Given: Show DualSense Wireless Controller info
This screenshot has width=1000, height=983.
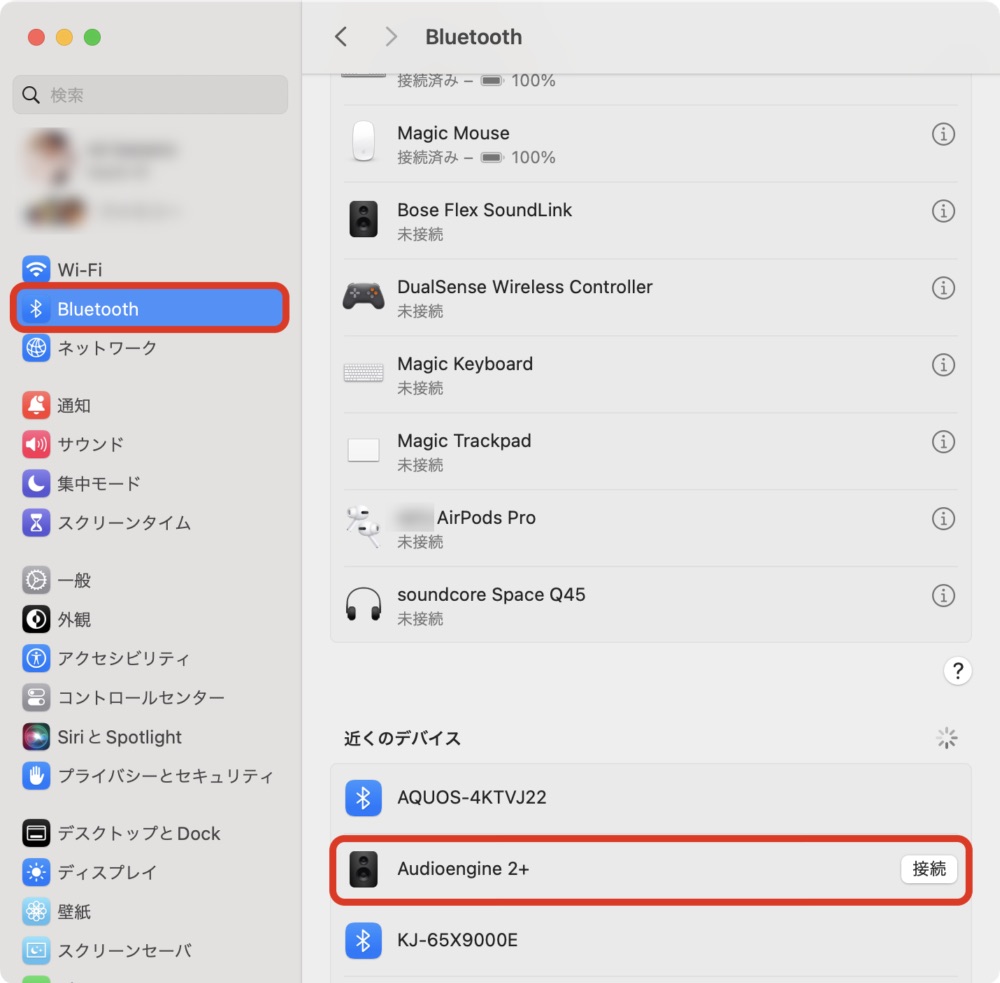Looking at the screenshot, I should click(943, 288).
